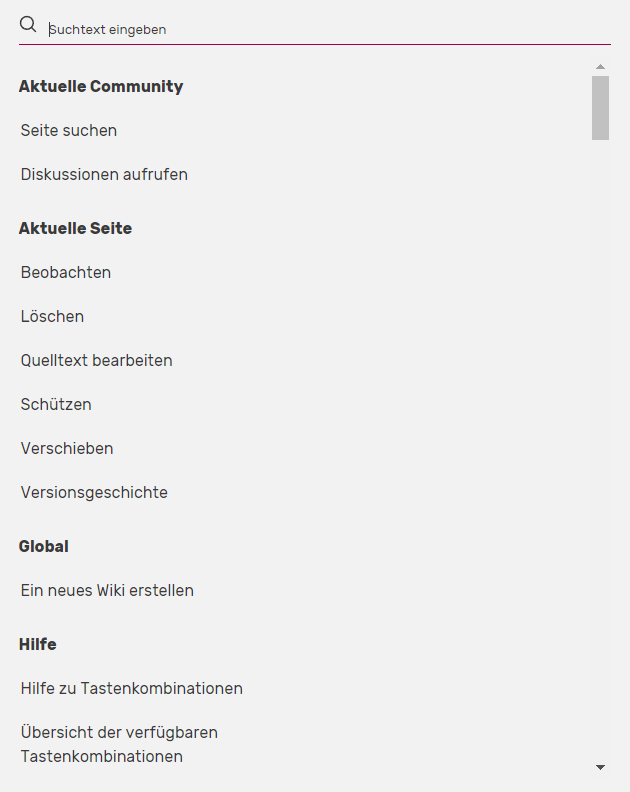The image size is (630, 792).
Task: Choose Schützen page action
Action: pyautogui.click(x=56, y=404)
